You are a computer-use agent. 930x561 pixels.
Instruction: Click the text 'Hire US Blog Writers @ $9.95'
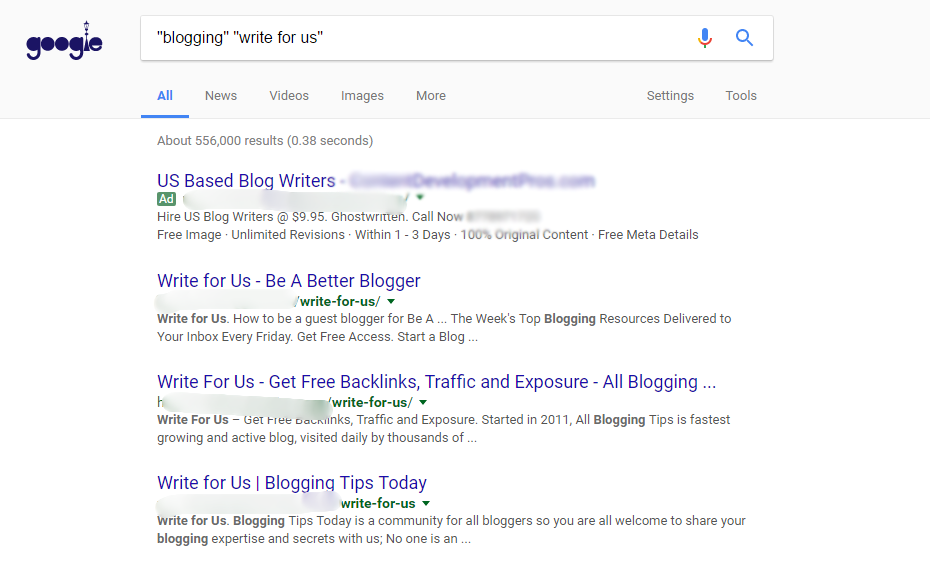point(240,217)
